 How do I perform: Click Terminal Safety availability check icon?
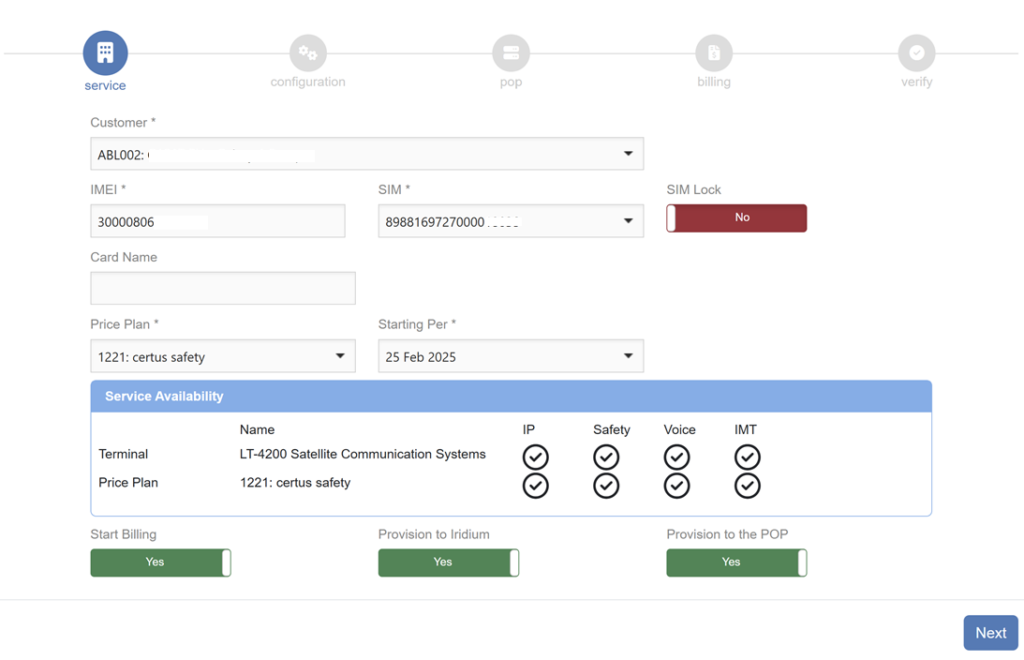[606, 457]
